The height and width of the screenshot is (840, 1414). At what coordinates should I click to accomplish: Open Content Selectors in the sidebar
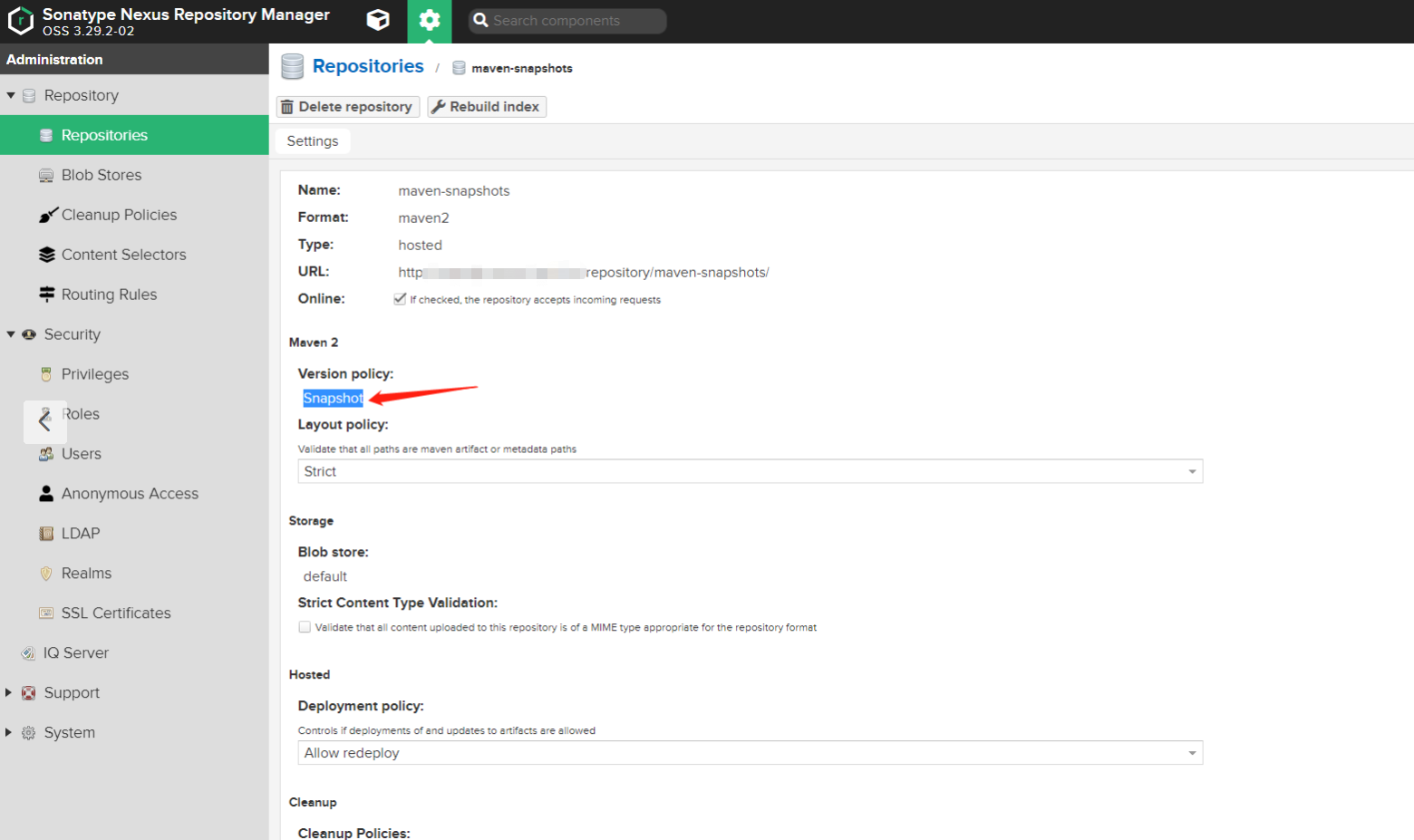click(124, 254)
